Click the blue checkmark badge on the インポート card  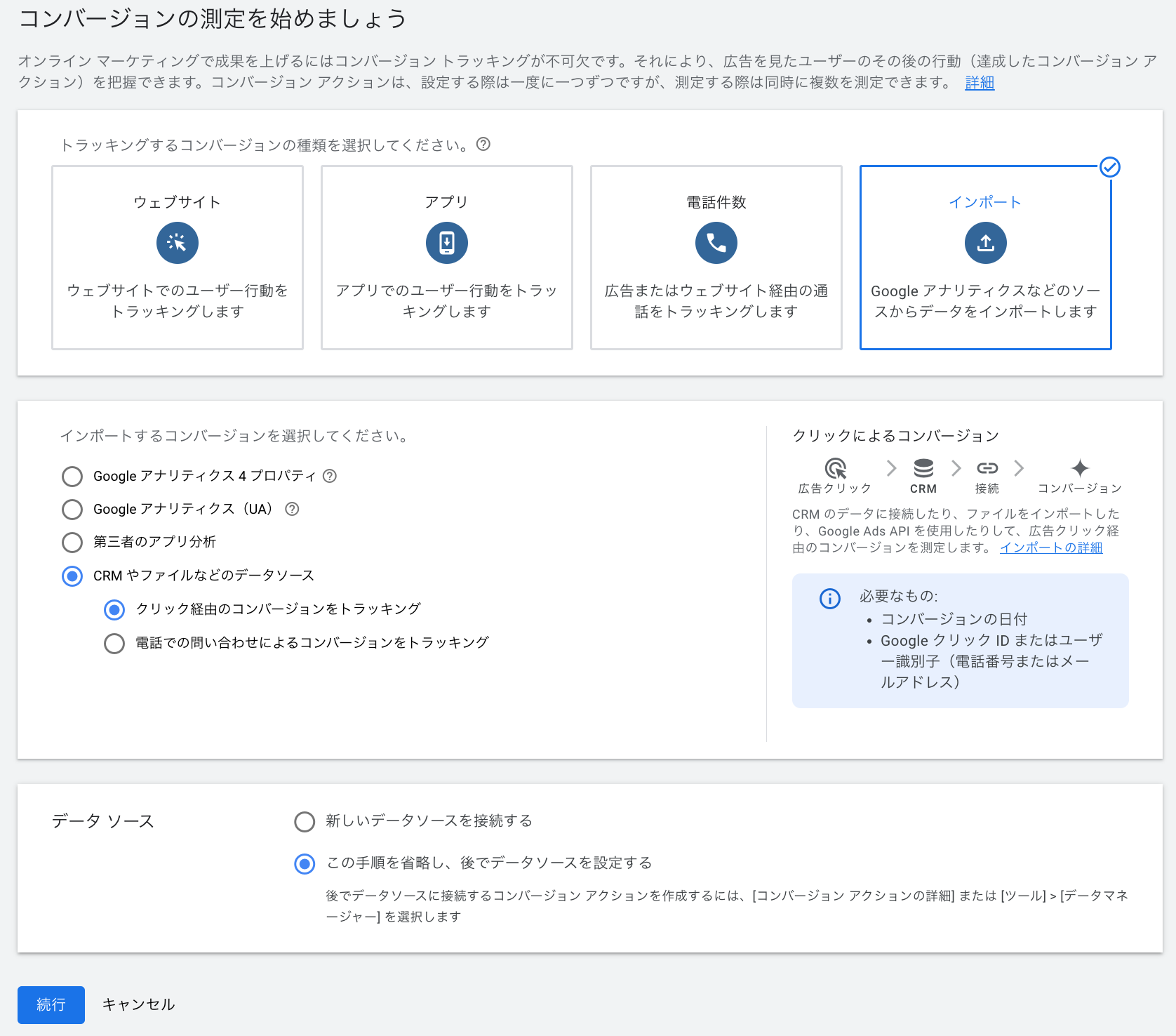click(x=1110, y=167)
